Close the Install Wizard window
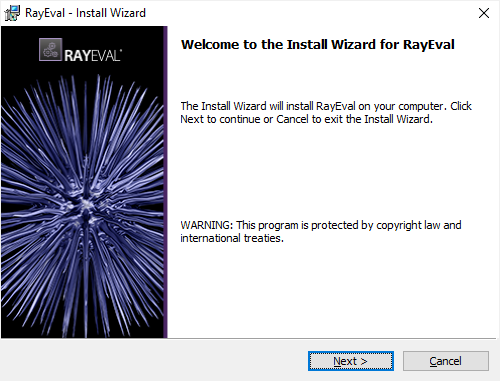 click(484, 13)
